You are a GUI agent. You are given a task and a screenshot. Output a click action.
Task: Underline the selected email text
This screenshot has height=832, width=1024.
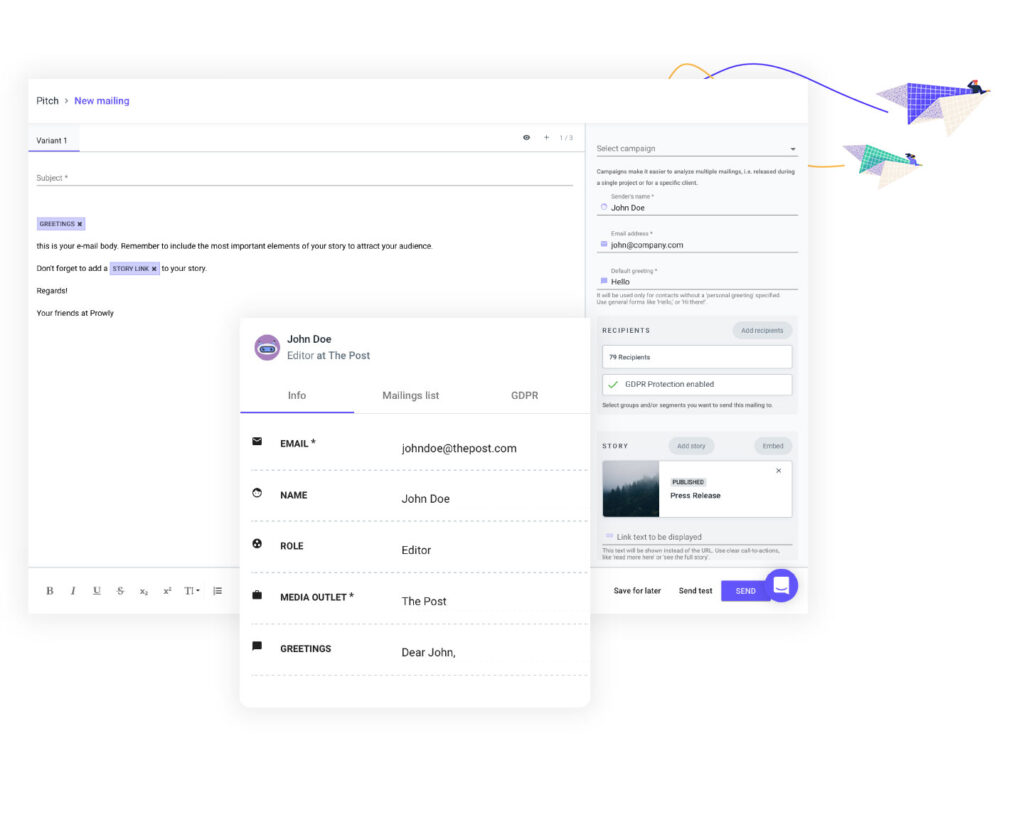[x=97, y=591]
